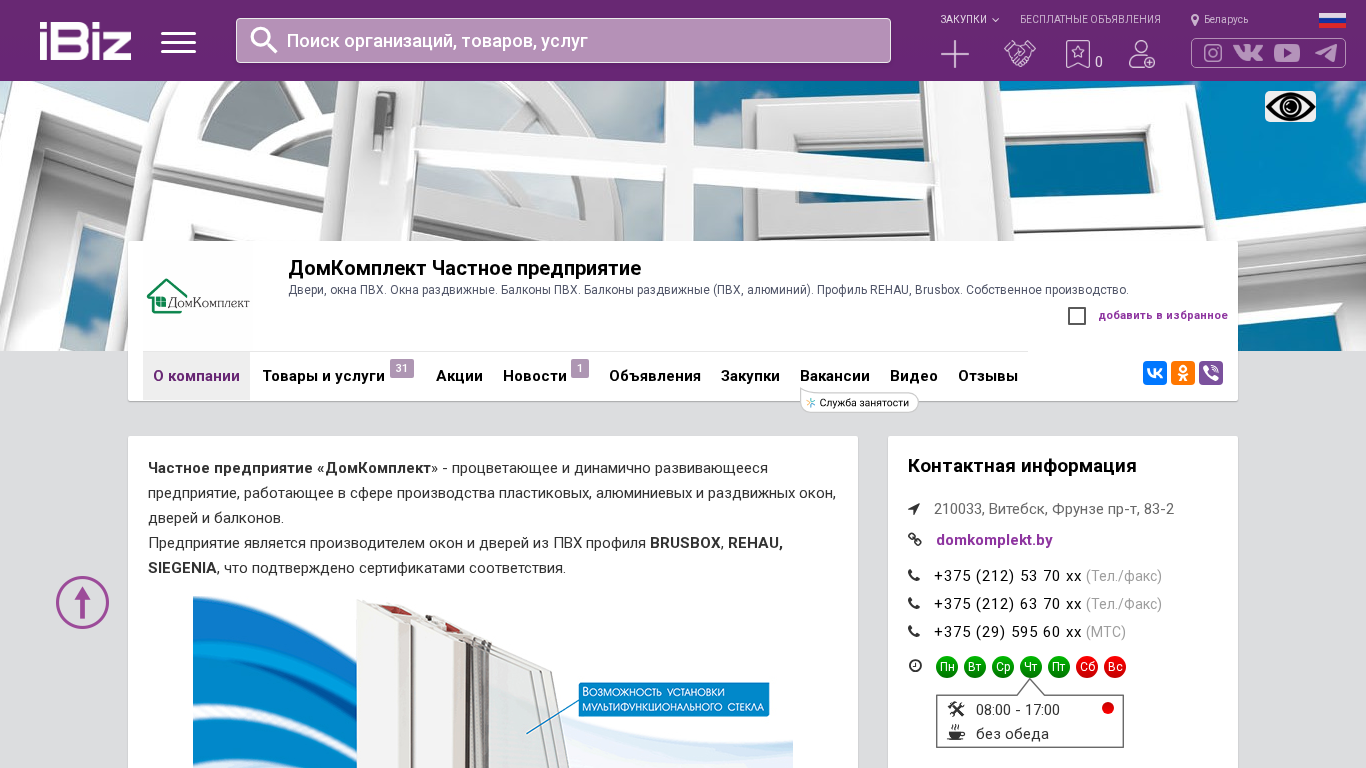The width and height of the screenshot is (1366, 768).
Task: Click the user registration icon
Action: (x=1142, y=54)
